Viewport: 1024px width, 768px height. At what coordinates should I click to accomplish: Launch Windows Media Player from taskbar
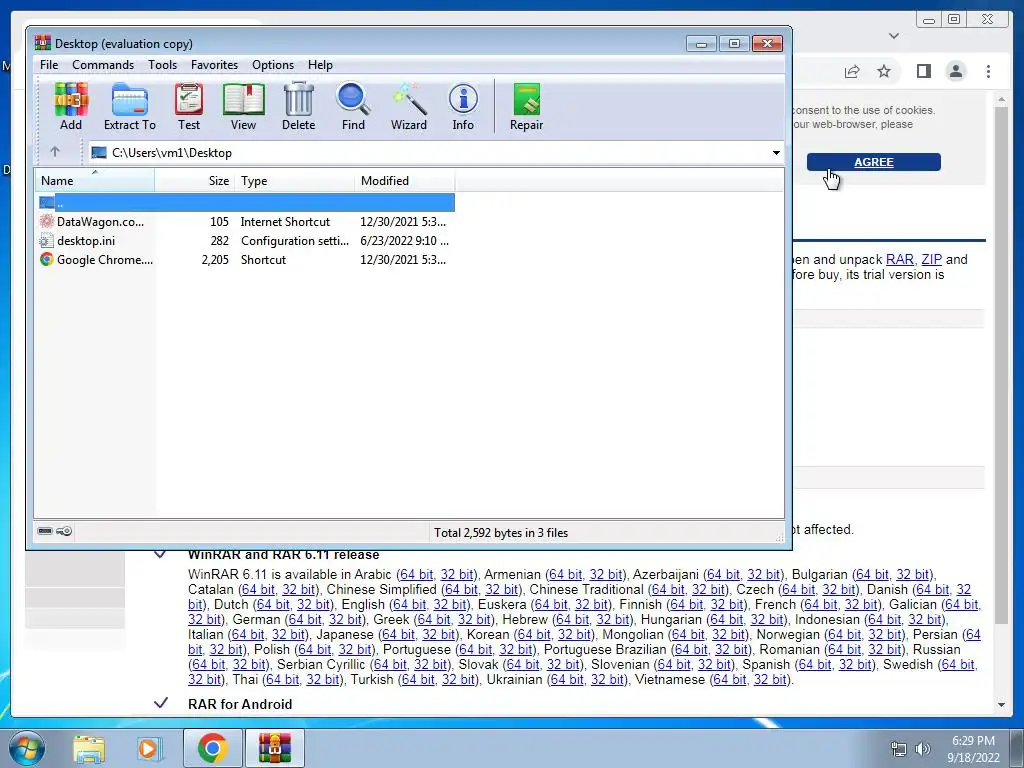pos(148,749)
